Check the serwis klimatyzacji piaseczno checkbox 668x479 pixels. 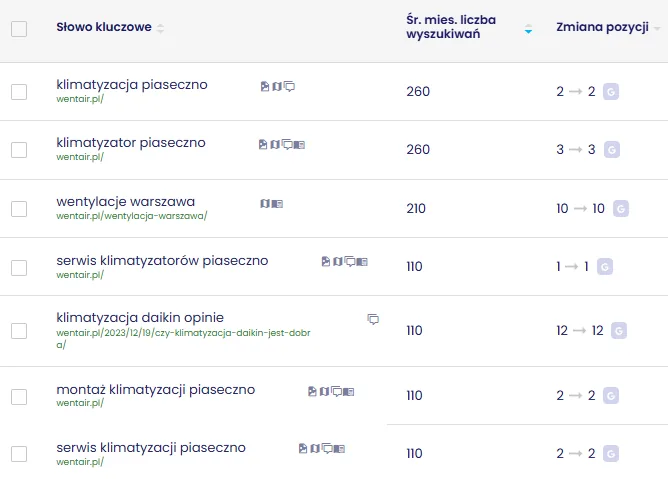pyautogui.click(x=19, y=454)
